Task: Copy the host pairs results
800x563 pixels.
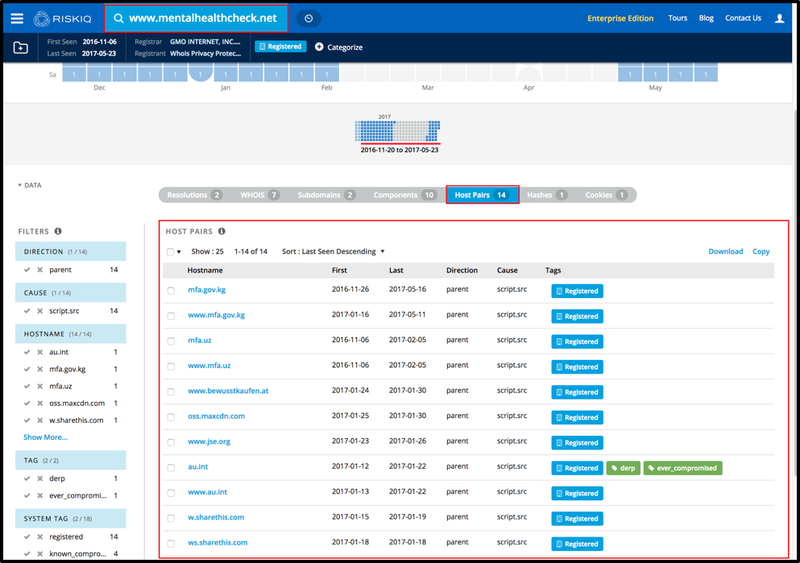Action: pos(761,251)
